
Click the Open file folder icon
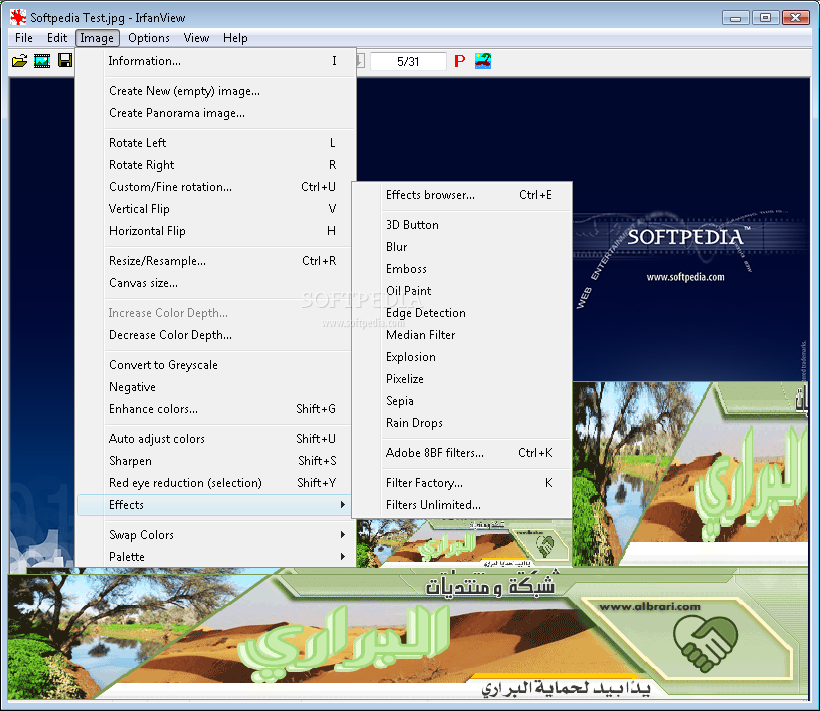(x=19, y=61)
